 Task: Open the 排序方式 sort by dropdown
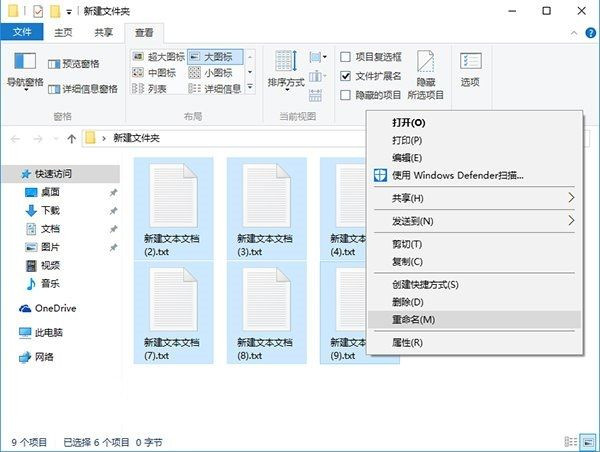[x=285, y=82]
